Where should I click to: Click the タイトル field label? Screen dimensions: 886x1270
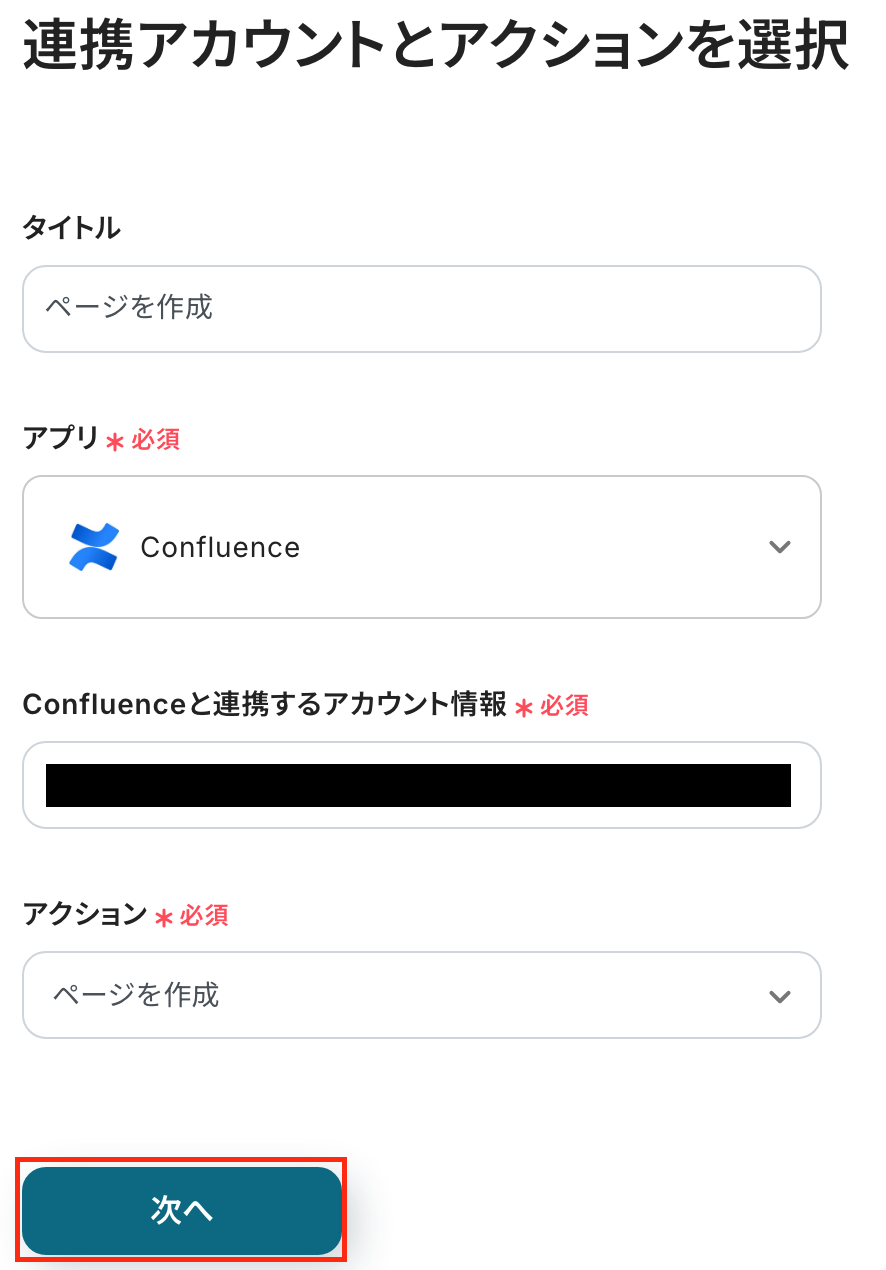[x=71, y=228]
